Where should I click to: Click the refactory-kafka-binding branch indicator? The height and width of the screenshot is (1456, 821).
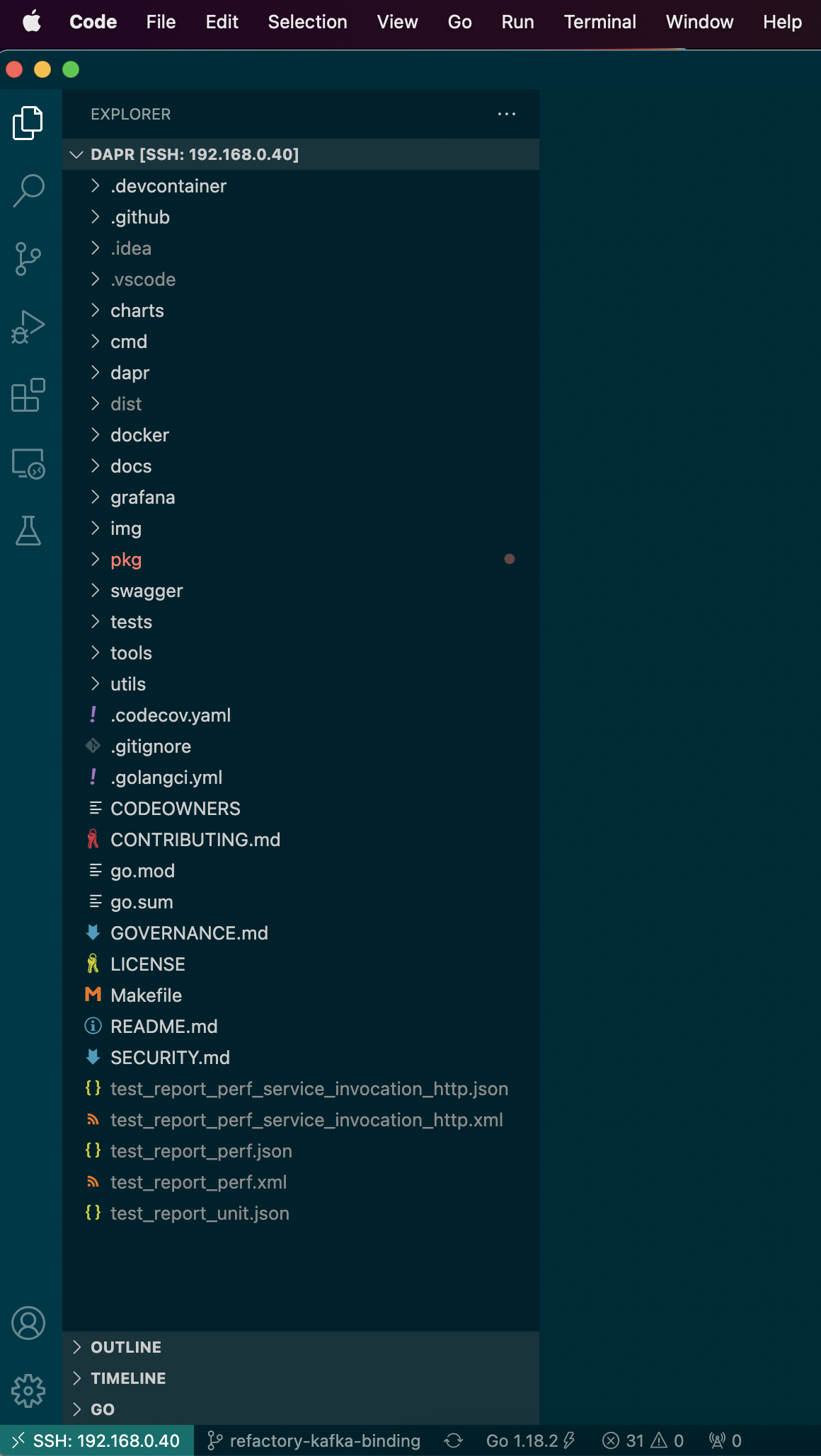314,1440
